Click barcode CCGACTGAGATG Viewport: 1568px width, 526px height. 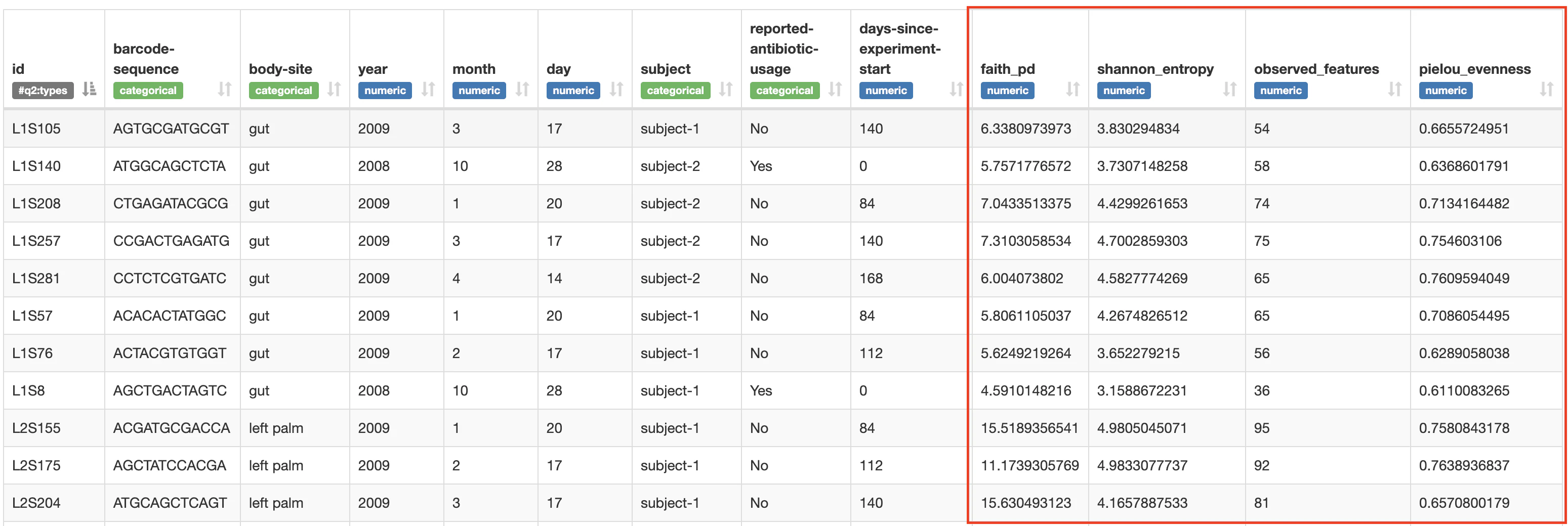[x=171, y=241]
